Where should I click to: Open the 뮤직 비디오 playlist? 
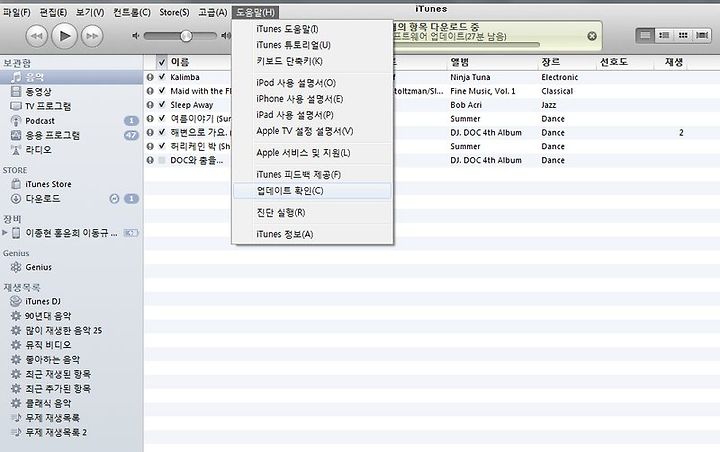[x=48, y=345]
